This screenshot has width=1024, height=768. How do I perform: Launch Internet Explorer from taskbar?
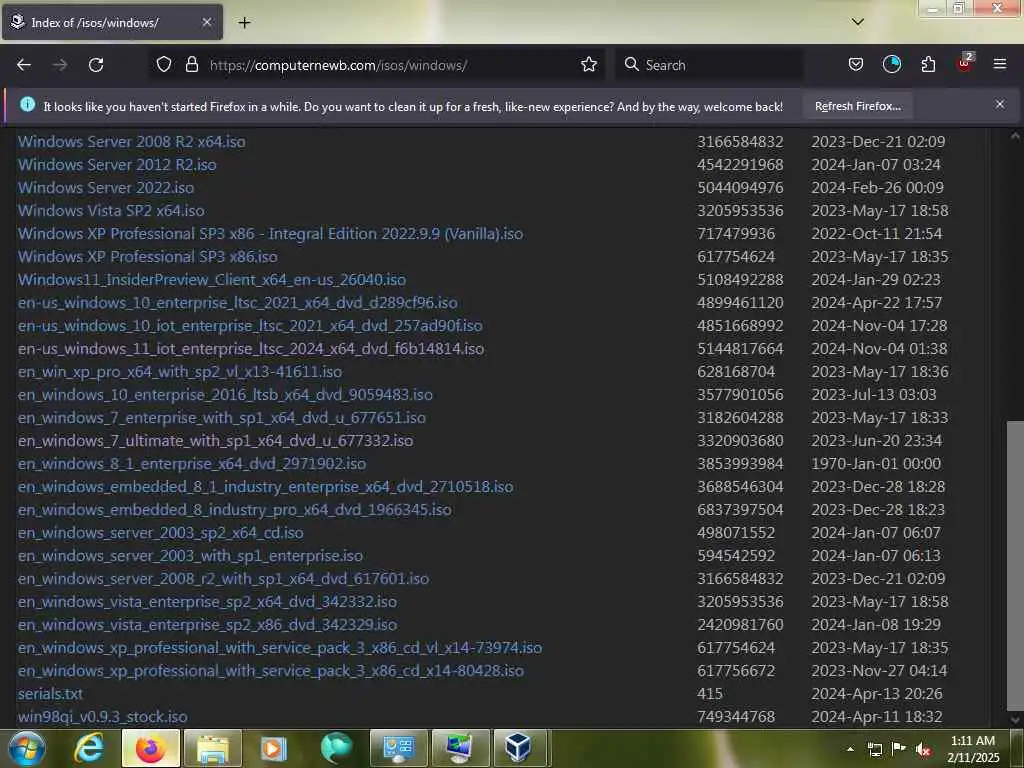(x=89, y=748)
